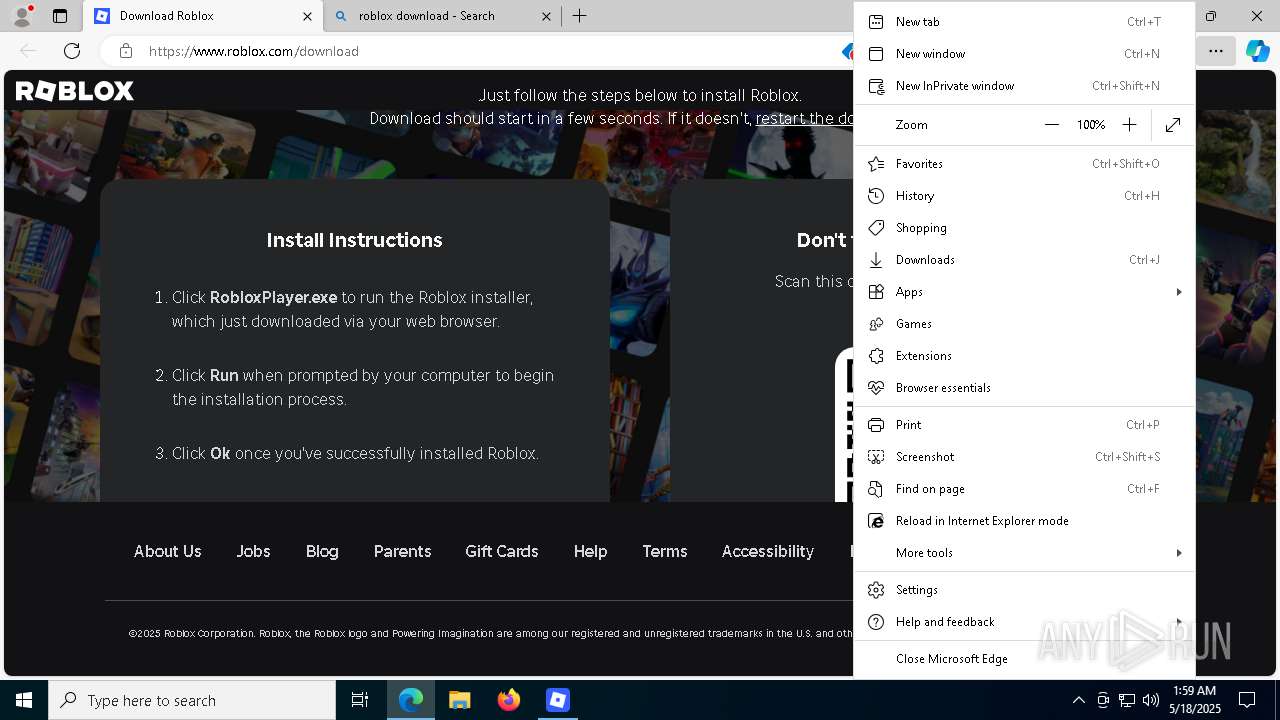Show hidden tray icons chevron
The image size is (1280, 720).
tap(1078, 700)
